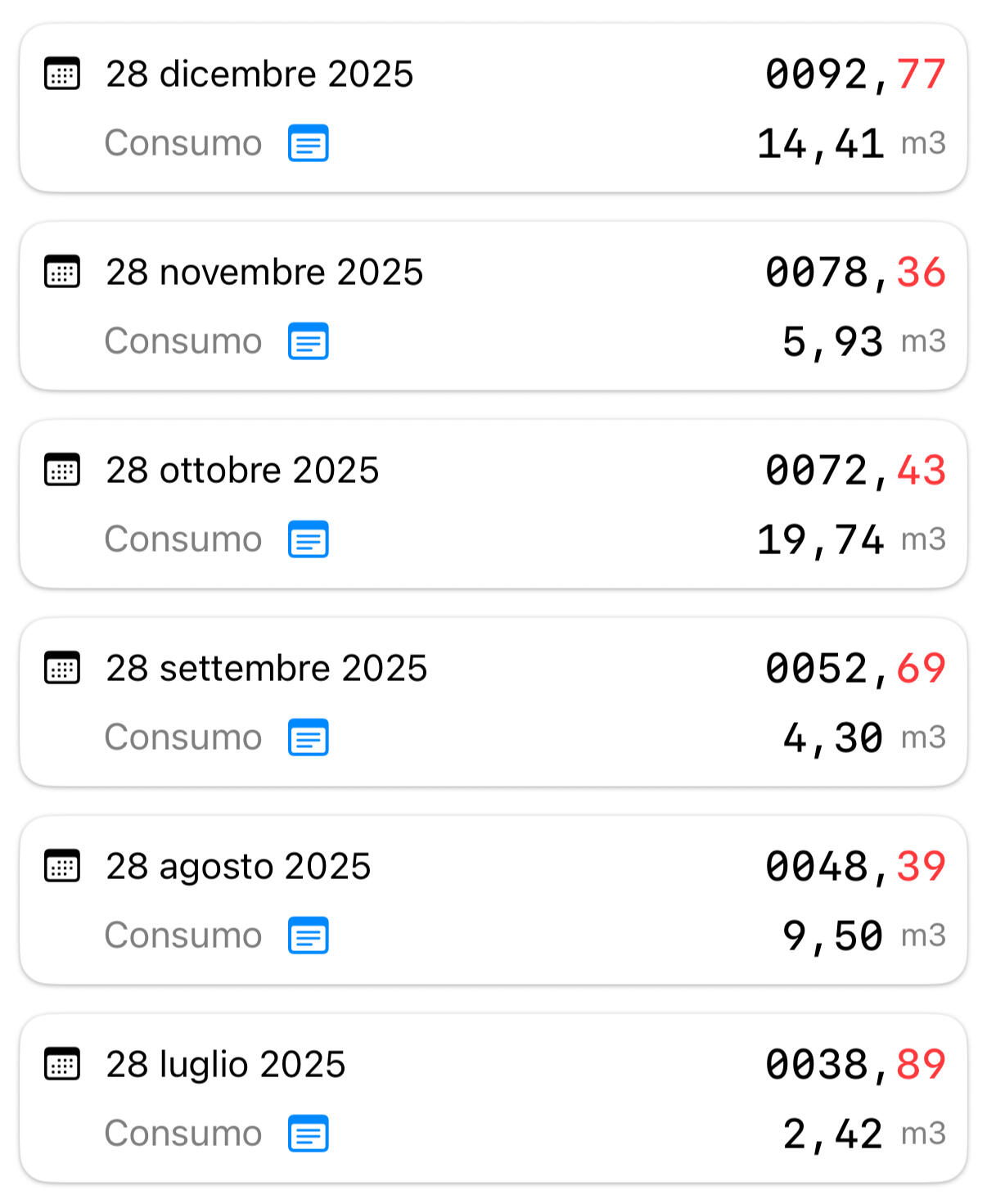Tap the calendar icon for 28 ottobre 2025
Screen dimensions: 987x1204
pyautogui.click(x=61, y=470)
